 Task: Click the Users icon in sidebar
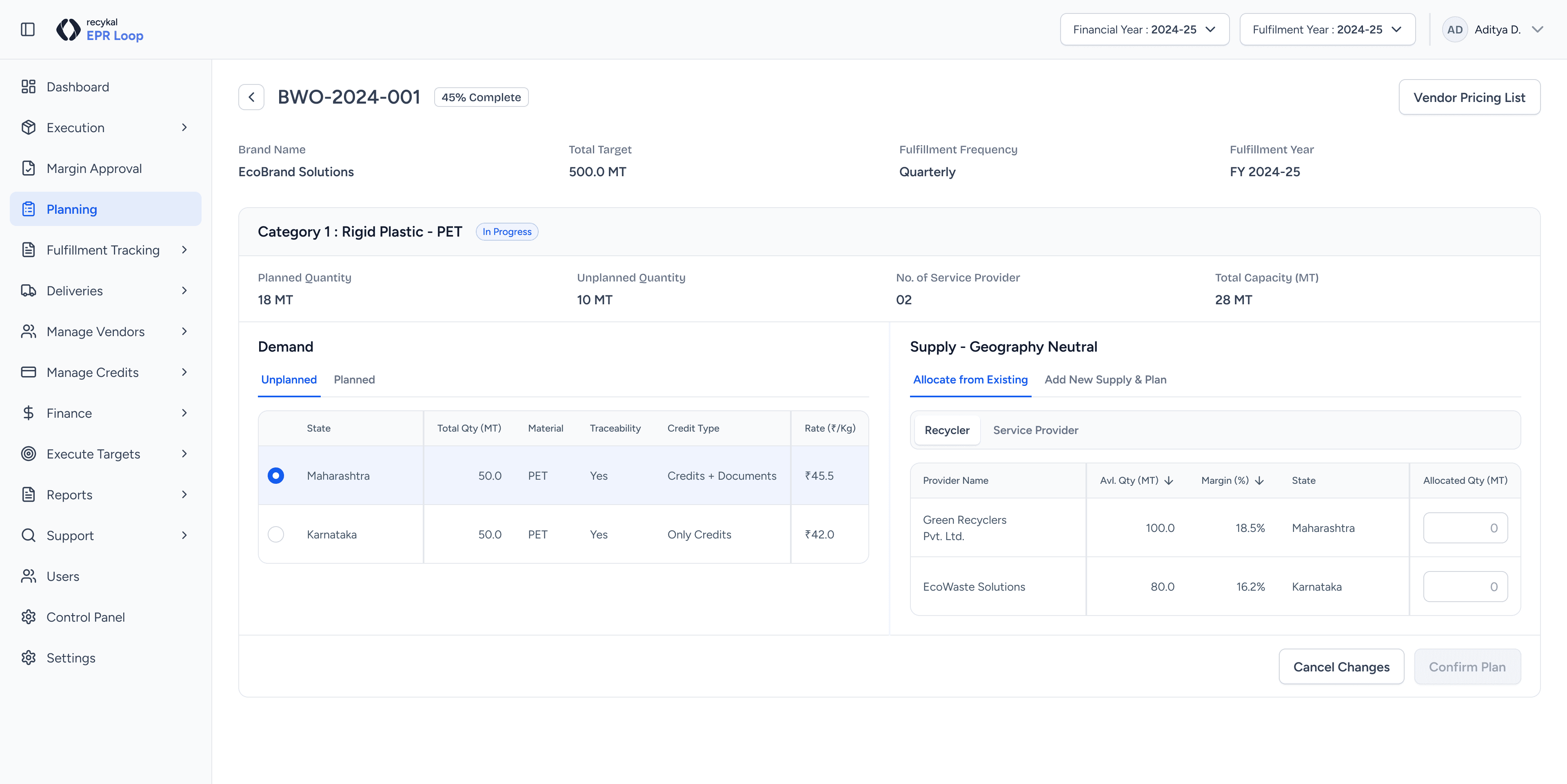coord(29,576)
